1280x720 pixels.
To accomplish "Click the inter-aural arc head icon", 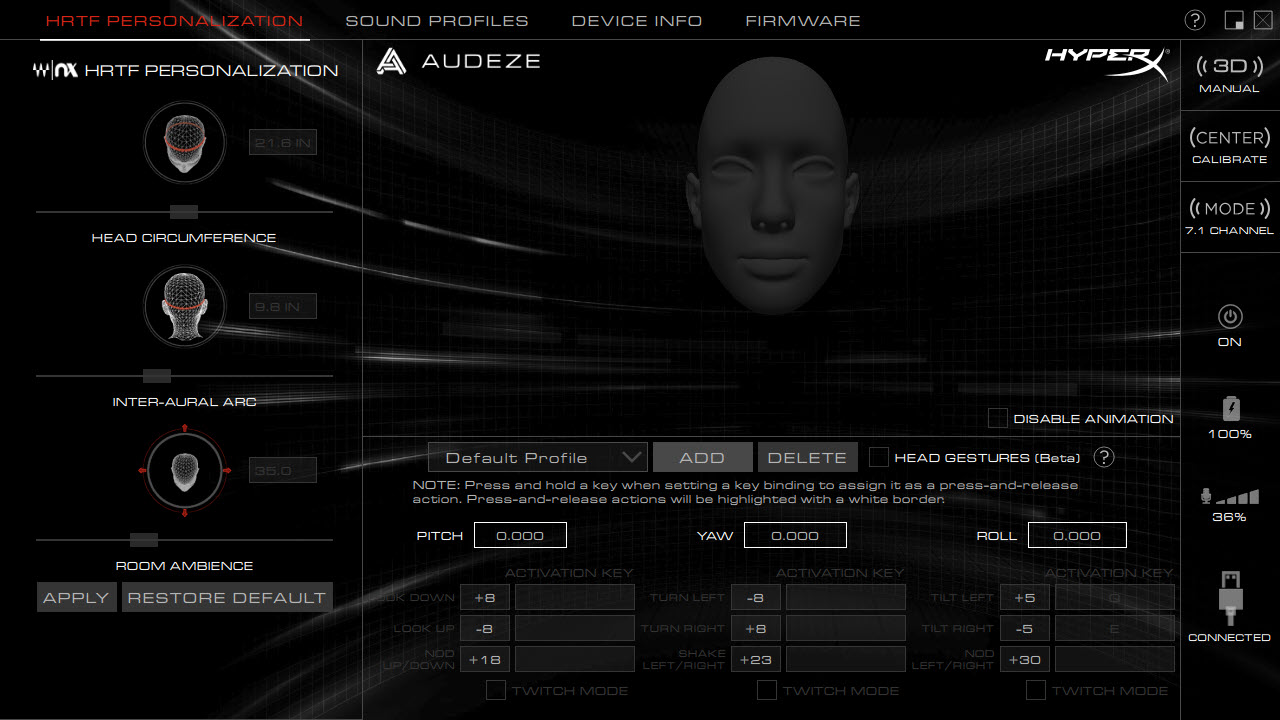I will (184, 305).
